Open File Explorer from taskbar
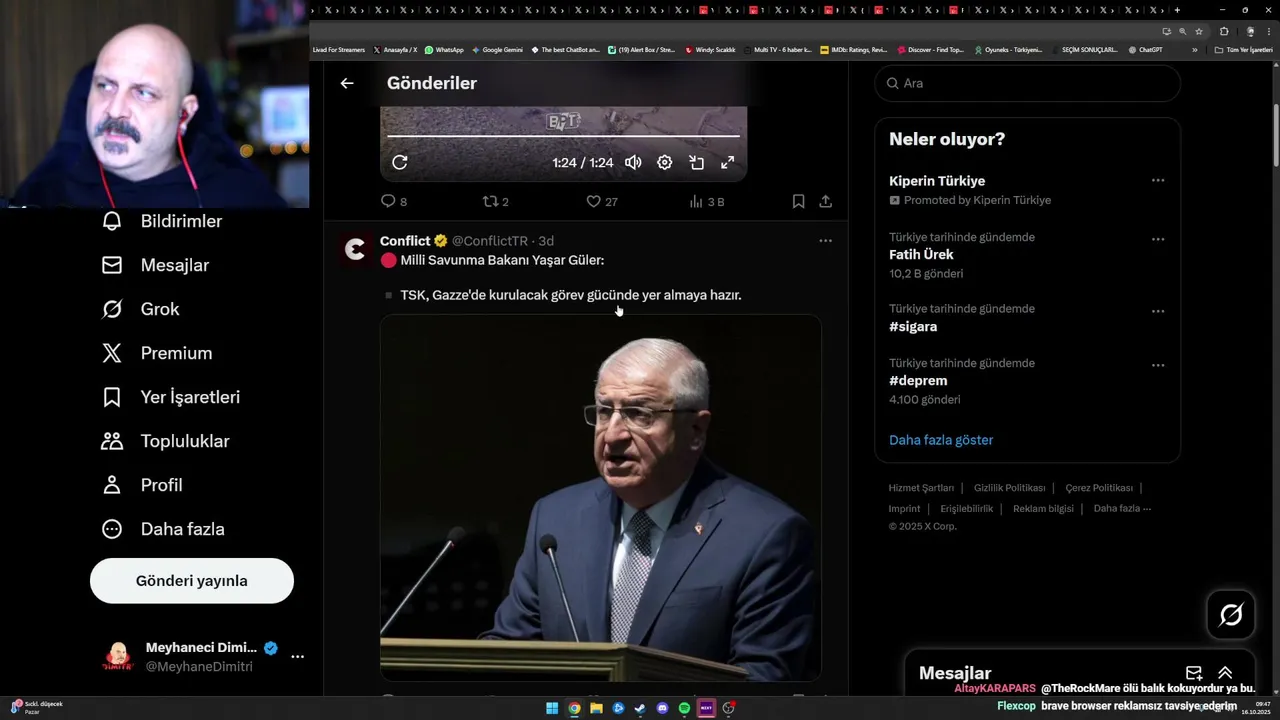 click(x=596, y=708)
